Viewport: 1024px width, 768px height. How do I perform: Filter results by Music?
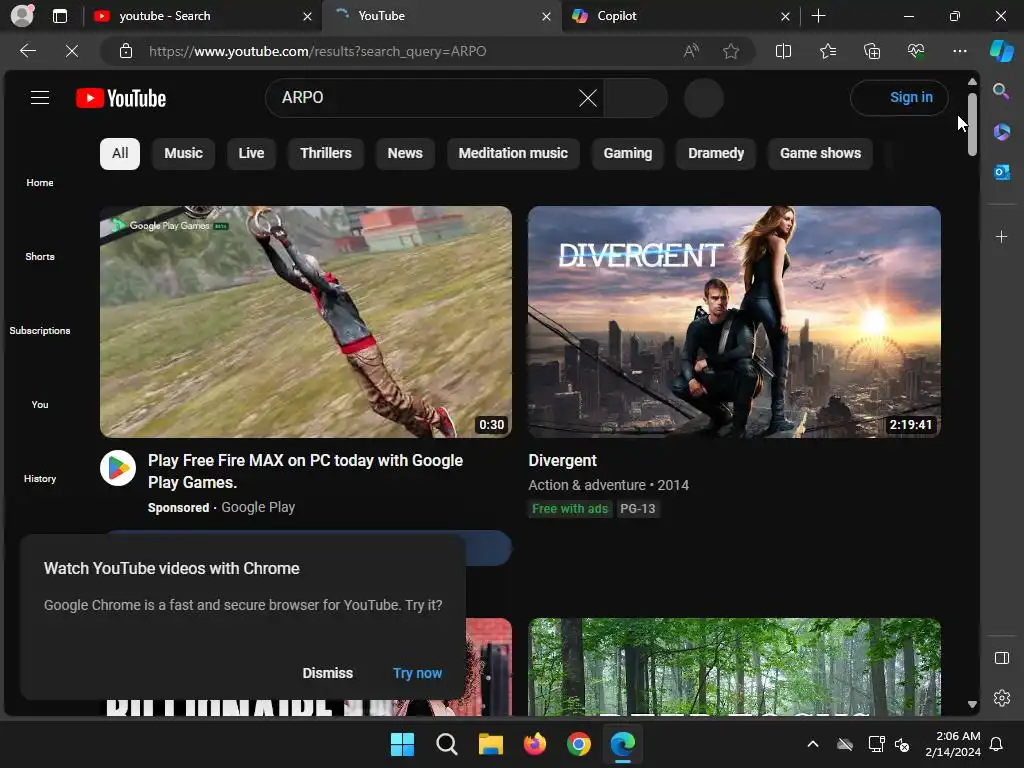pyautogui.click(x=184, y=153)
